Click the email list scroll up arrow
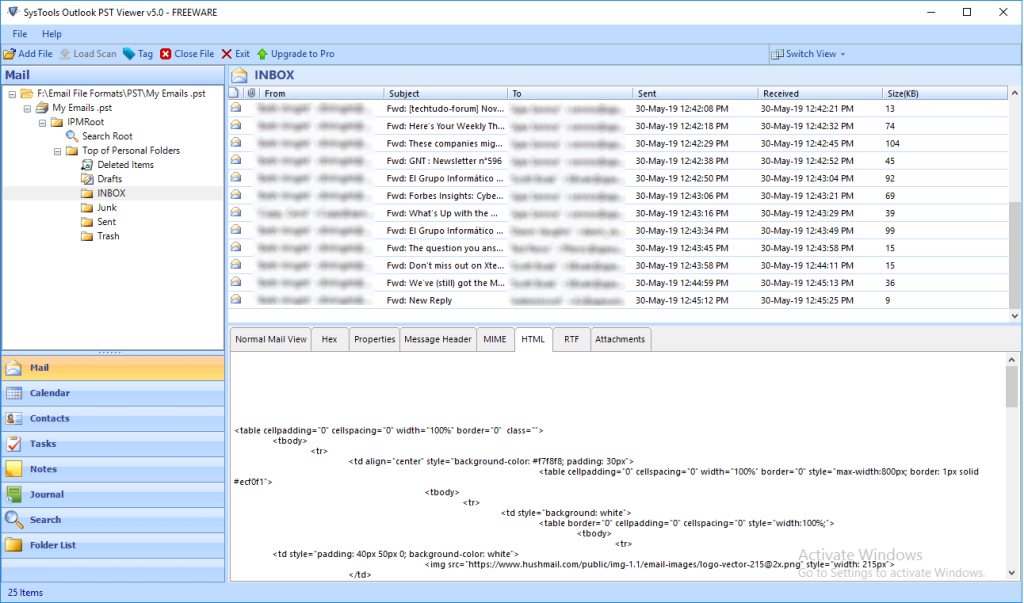 click(x=1014, y=93)
